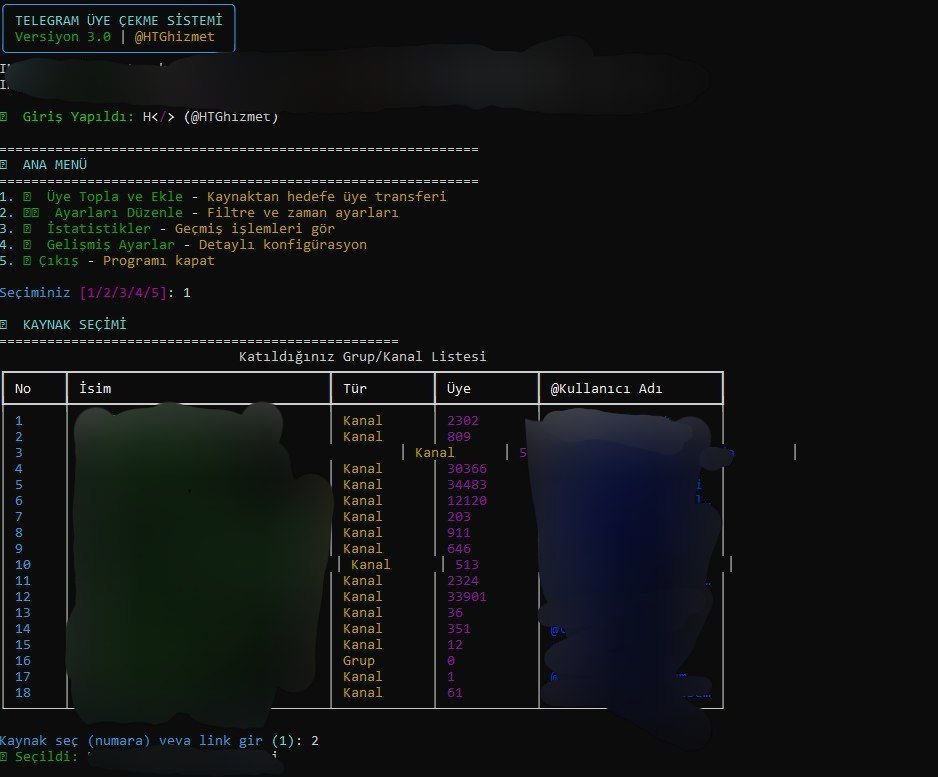Click row number "10" in the No column
This screenshot has height=777, width=938.
tap(23, 565)
